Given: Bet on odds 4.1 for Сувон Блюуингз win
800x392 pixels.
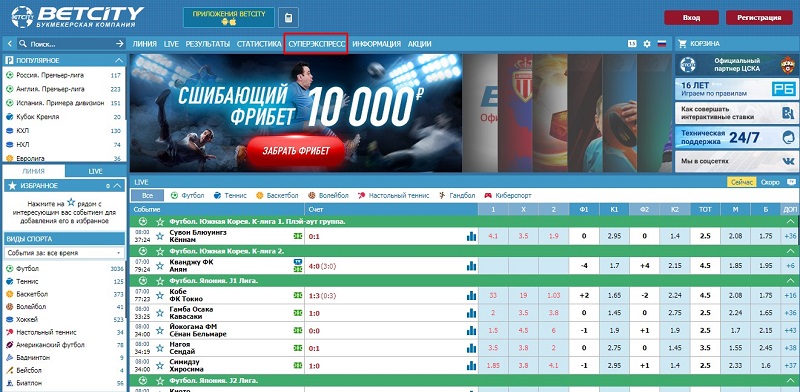Looking at the screenshot, I should pos(493,236).
